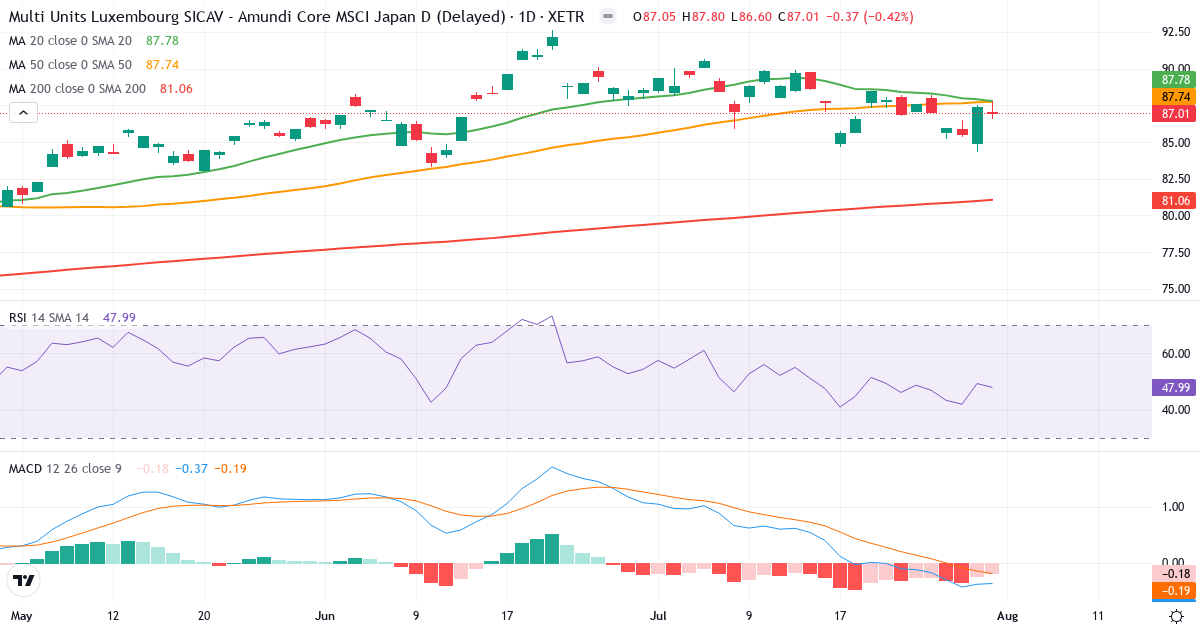Click the TradingView logo
The height and width of the screenshot is (630, 1200).
24,580
